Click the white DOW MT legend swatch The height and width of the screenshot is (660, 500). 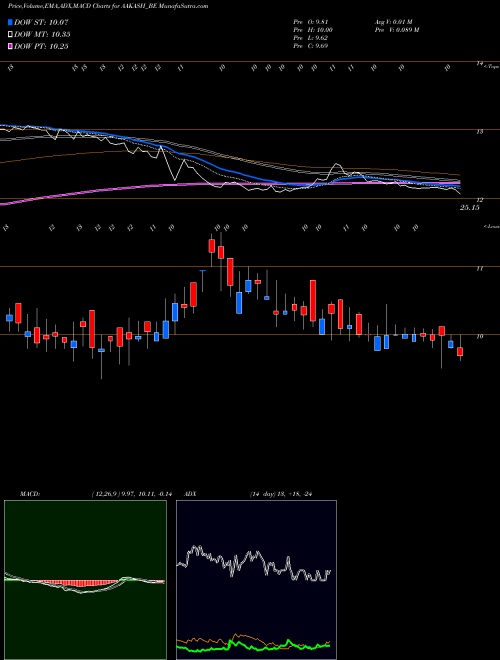click(10, 35)
